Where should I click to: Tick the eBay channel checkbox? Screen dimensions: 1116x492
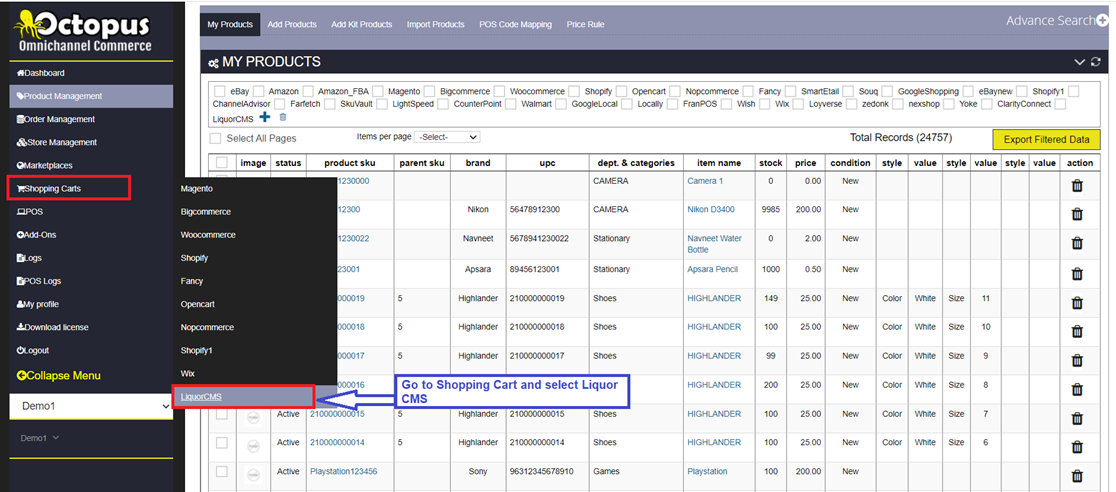tap(219, 91)
